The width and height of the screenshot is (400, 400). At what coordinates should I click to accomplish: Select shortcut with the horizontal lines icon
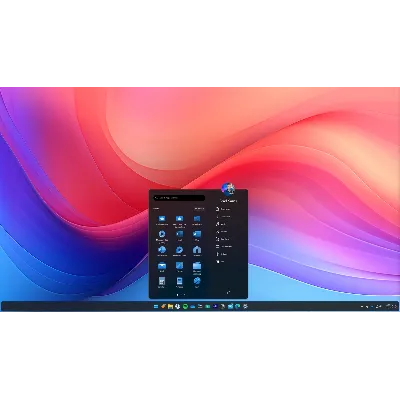(x=224, y=246)
